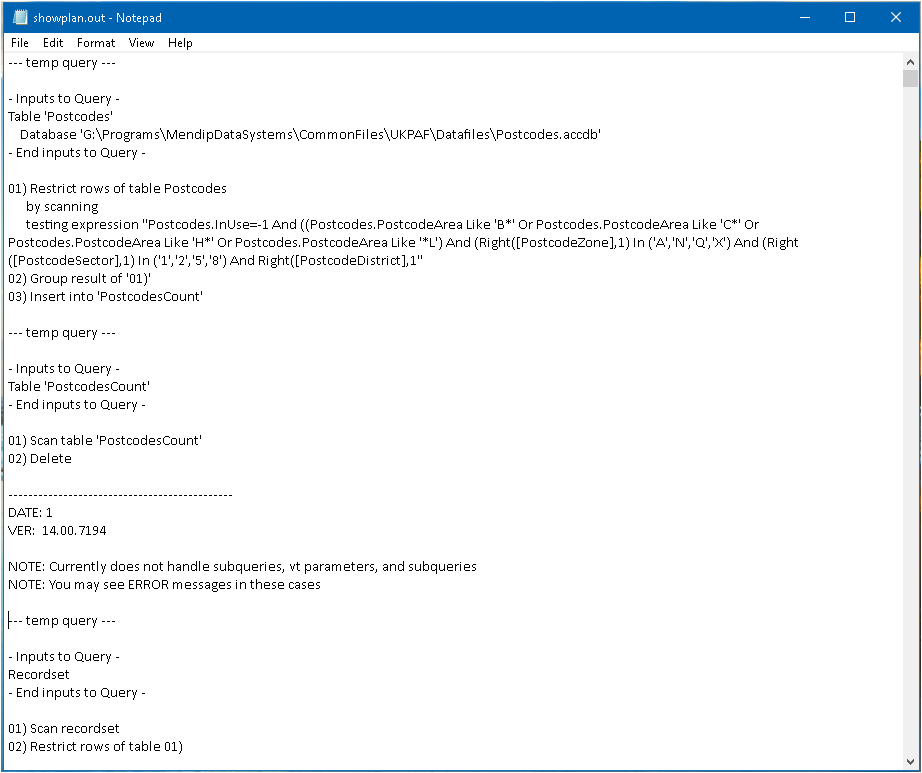Click "01) Scan table 'PostcodesCount'" line
922x773 pixels.
point(105,441)
